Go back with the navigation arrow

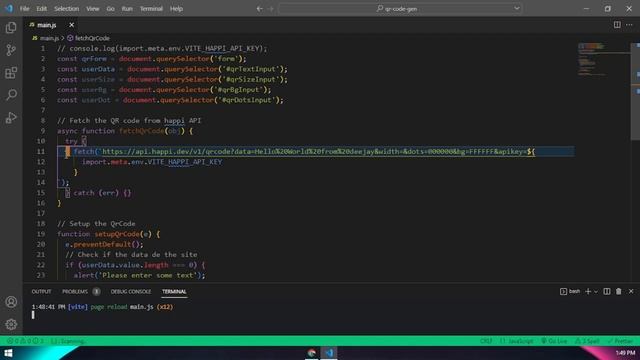pos(259,9)
